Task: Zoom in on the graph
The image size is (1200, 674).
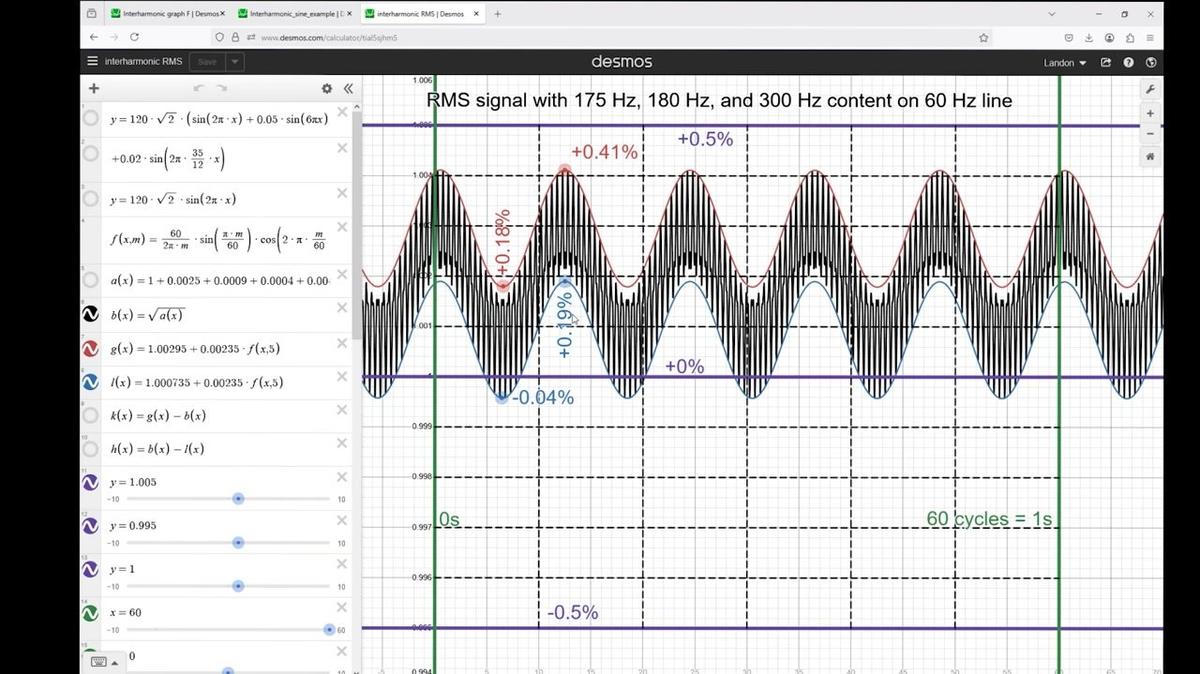Action: point(1150,114)
